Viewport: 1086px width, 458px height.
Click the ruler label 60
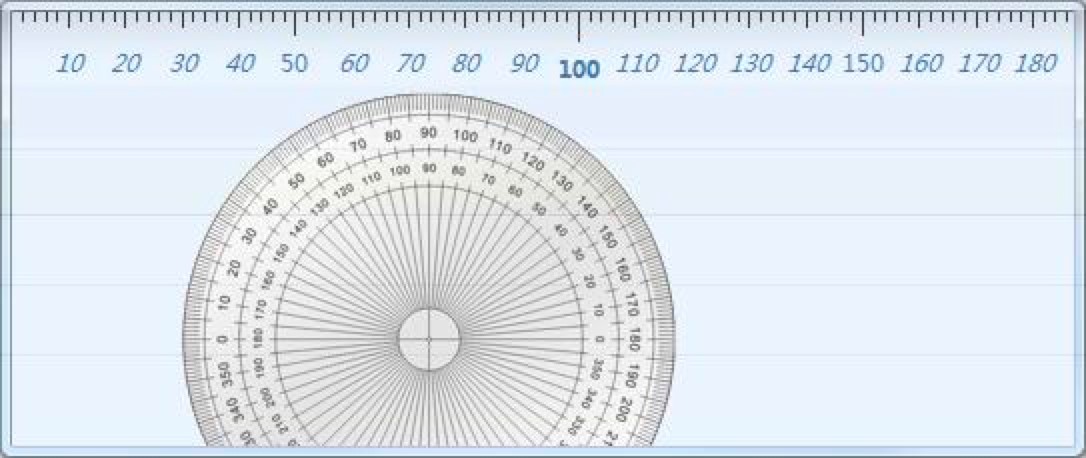tap(354, 64)
